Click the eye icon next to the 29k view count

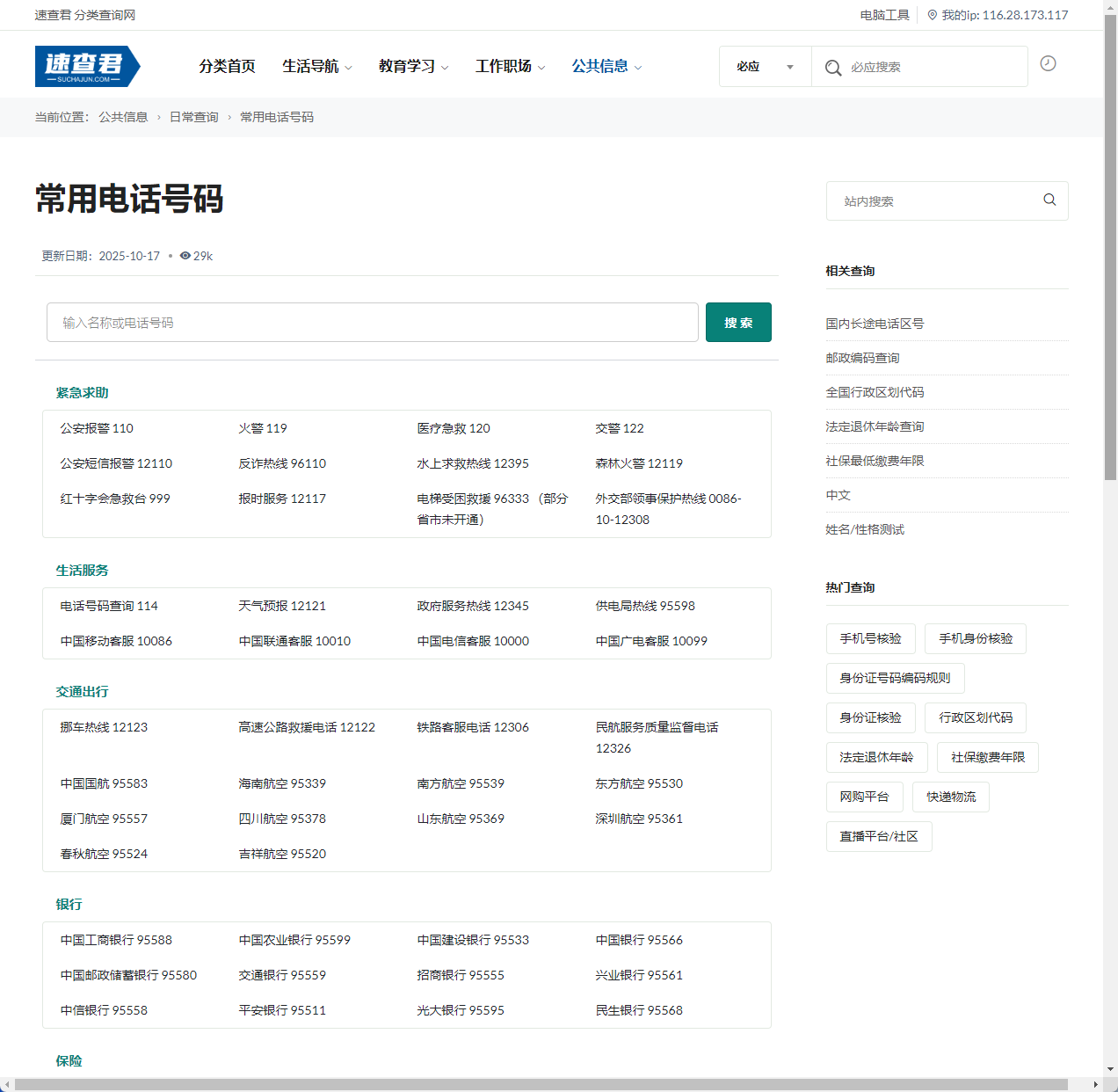pyautogui.click(x=185, y=256)
